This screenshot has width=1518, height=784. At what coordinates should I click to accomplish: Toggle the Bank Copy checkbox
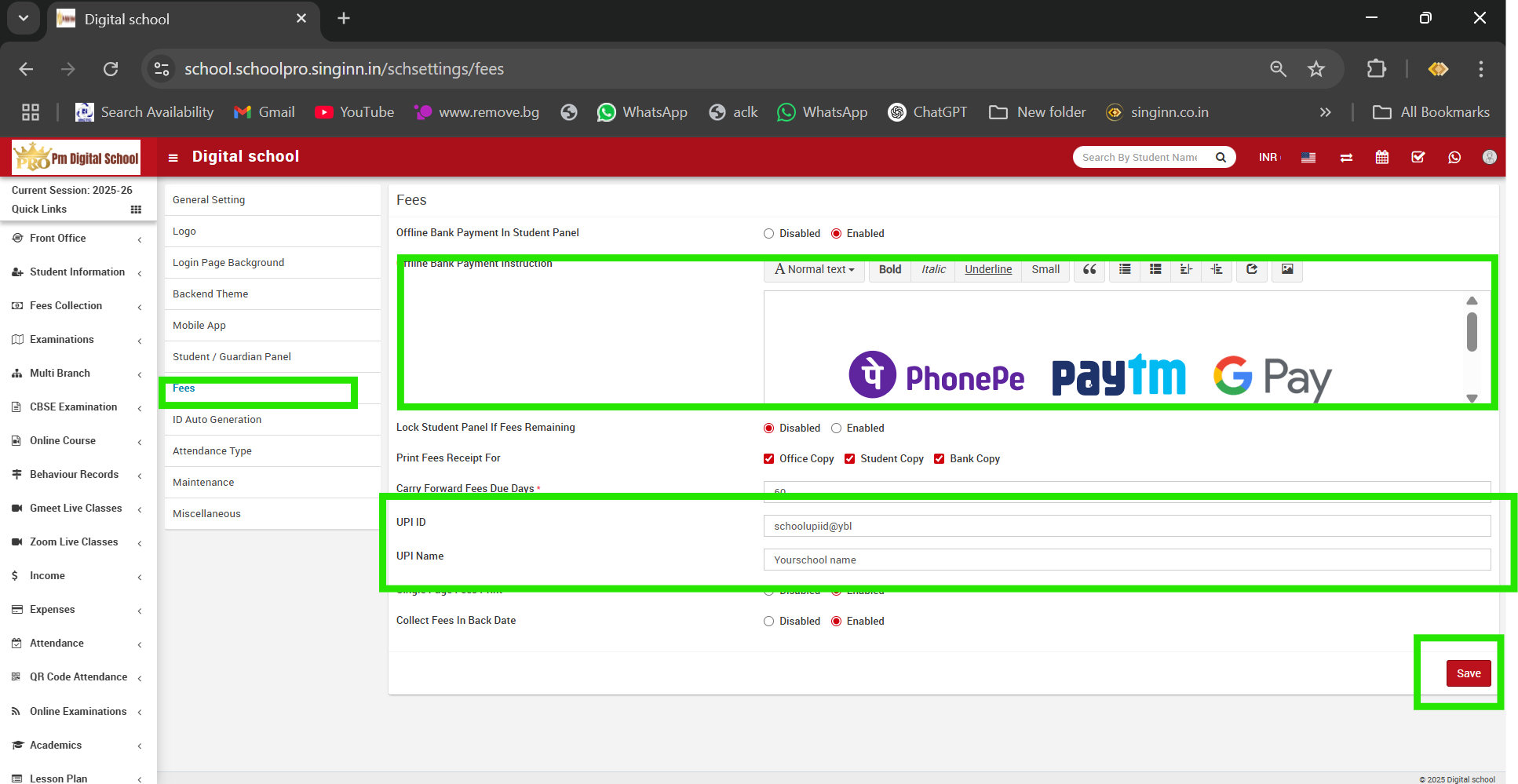pyautogui.click(x=940, y=459)
